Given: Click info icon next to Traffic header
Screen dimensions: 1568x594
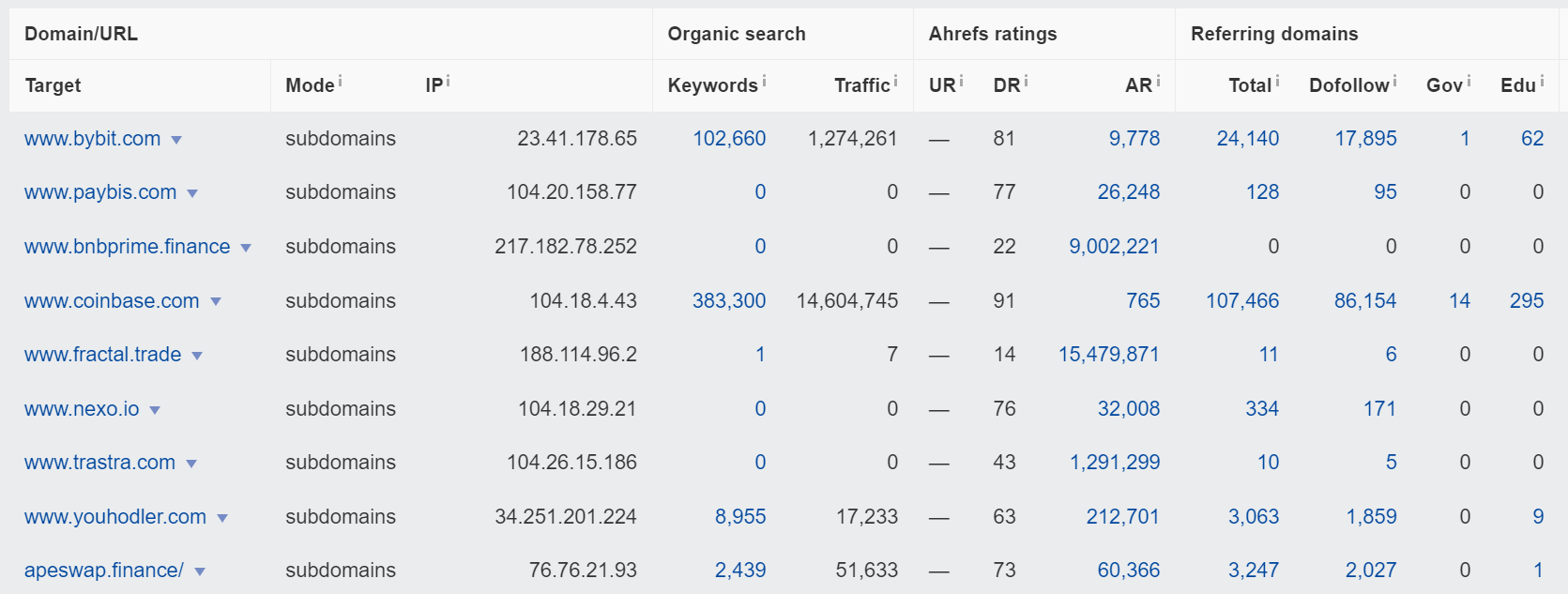Looking at the screenshot, I should click(x=895, y=81).
